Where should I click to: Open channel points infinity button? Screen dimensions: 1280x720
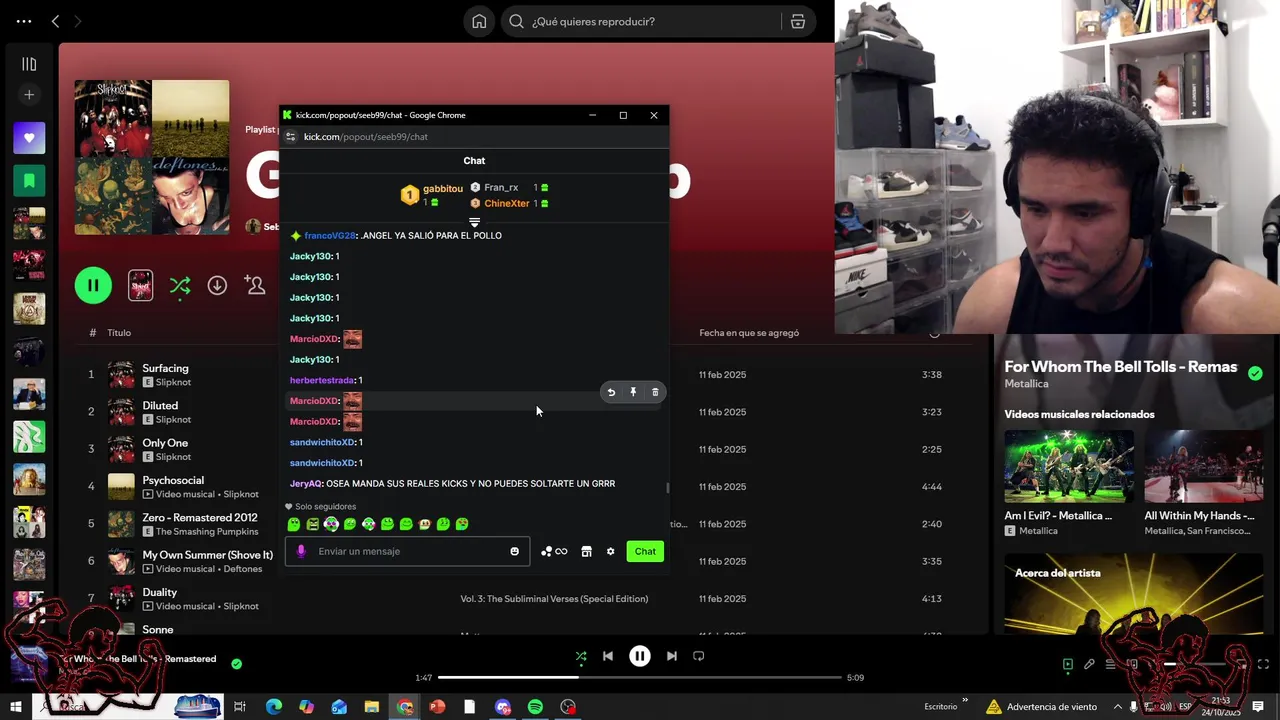[554, 551]
